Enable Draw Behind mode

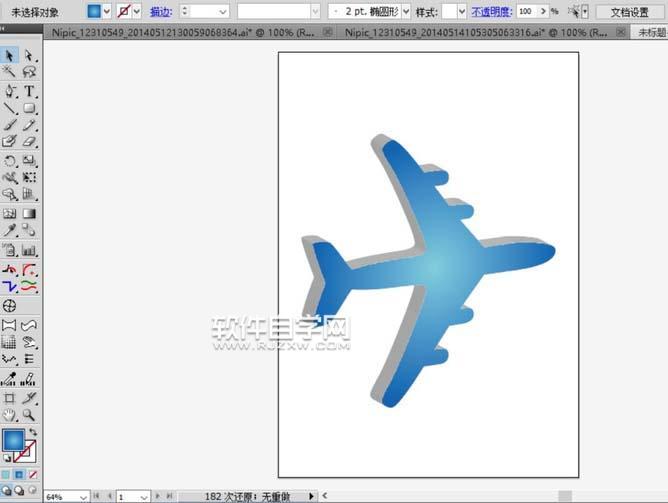tap(19, 491)
